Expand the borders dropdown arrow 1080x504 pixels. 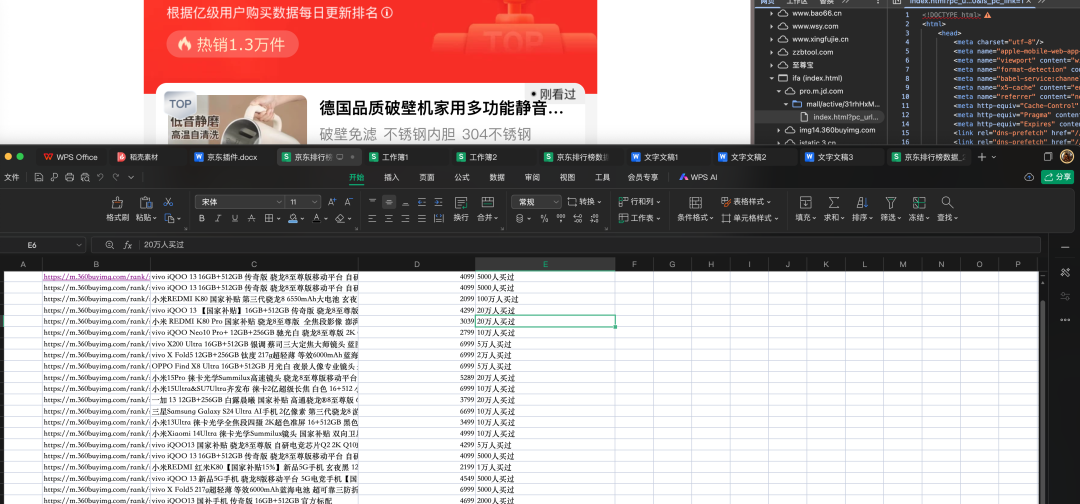click(278, 218)
